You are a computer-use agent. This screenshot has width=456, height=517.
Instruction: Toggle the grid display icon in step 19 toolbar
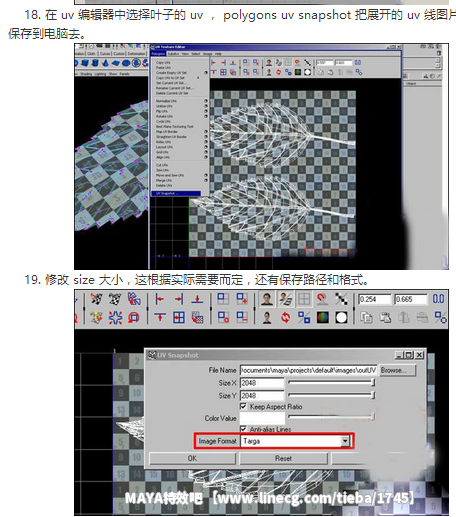point(304,299)
